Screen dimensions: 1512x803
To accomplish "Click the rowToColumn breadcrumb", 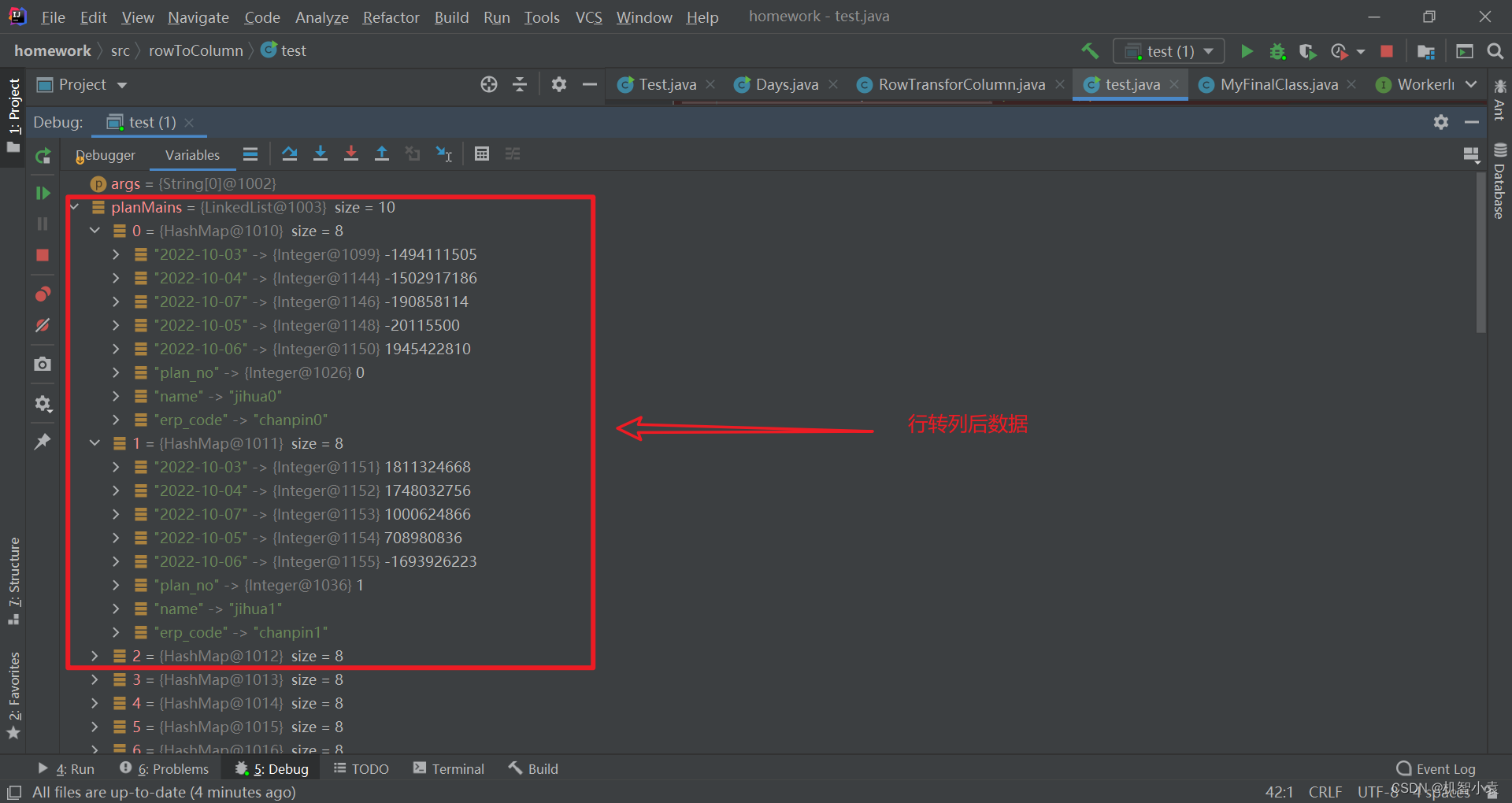I will pos(196,51).
